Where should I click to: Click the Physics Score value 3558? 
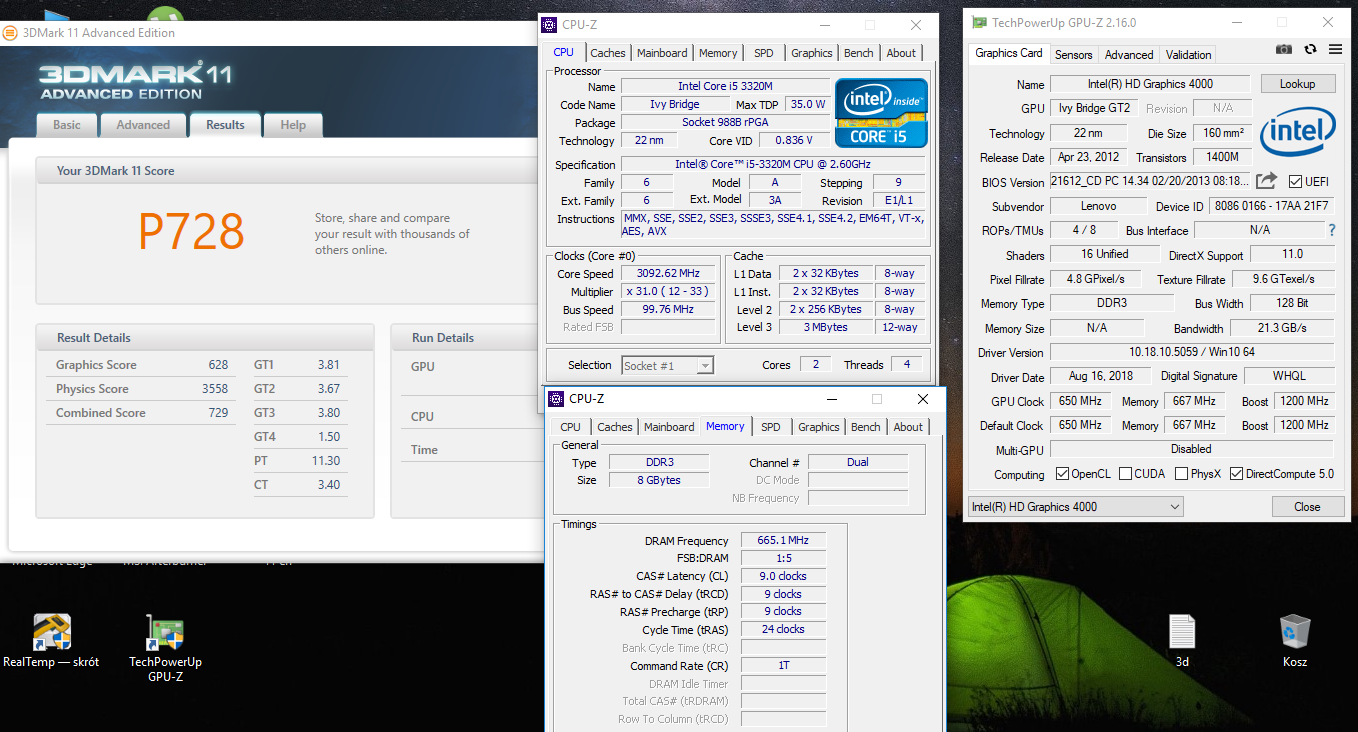(215, 389)
